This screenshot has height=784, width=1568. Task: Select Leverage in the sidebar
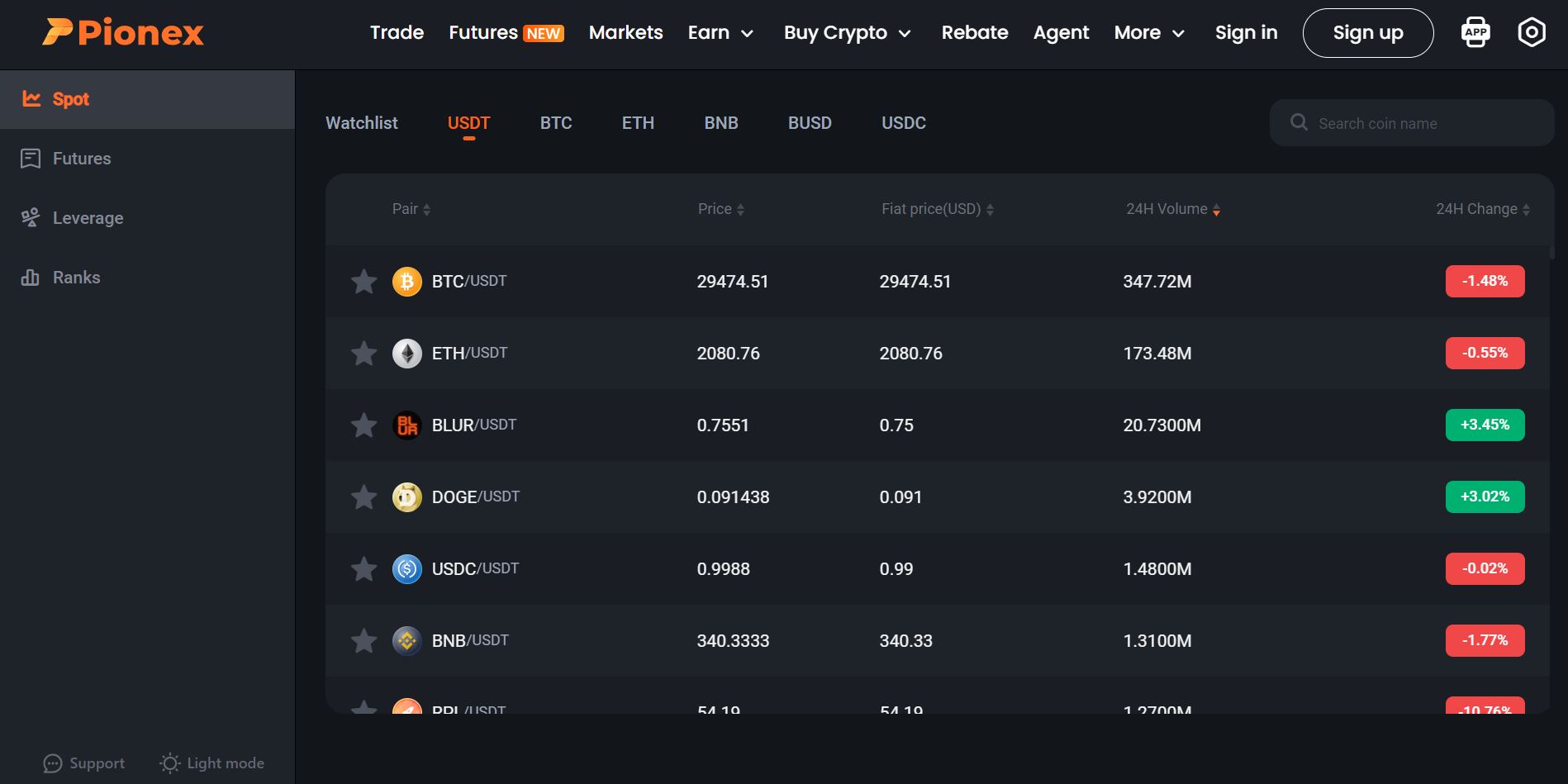[x=147, y=218]
